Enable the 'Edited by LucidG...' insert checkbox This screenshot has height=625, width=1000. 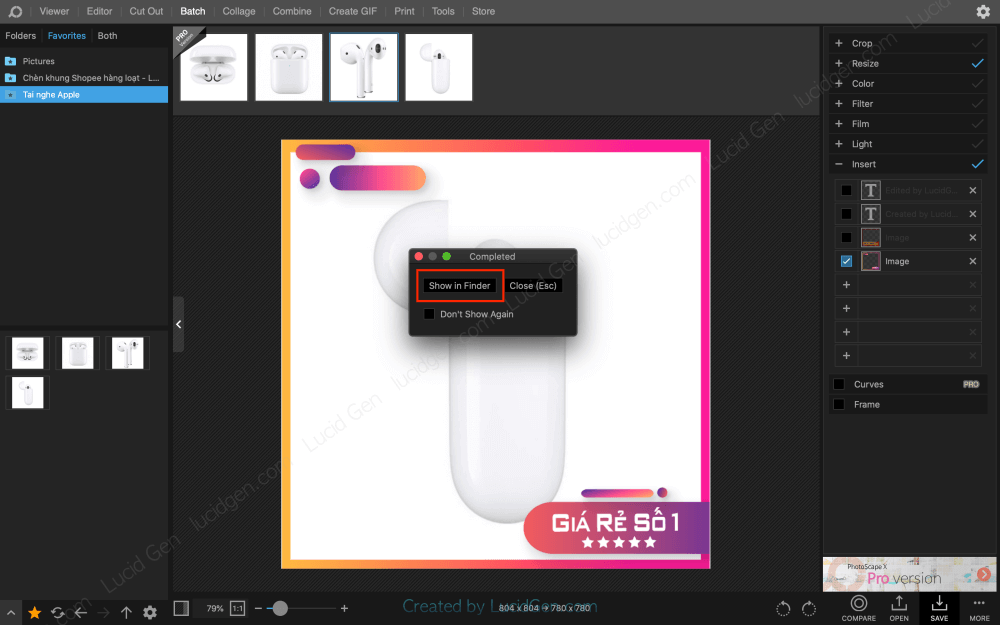[846, 190]
